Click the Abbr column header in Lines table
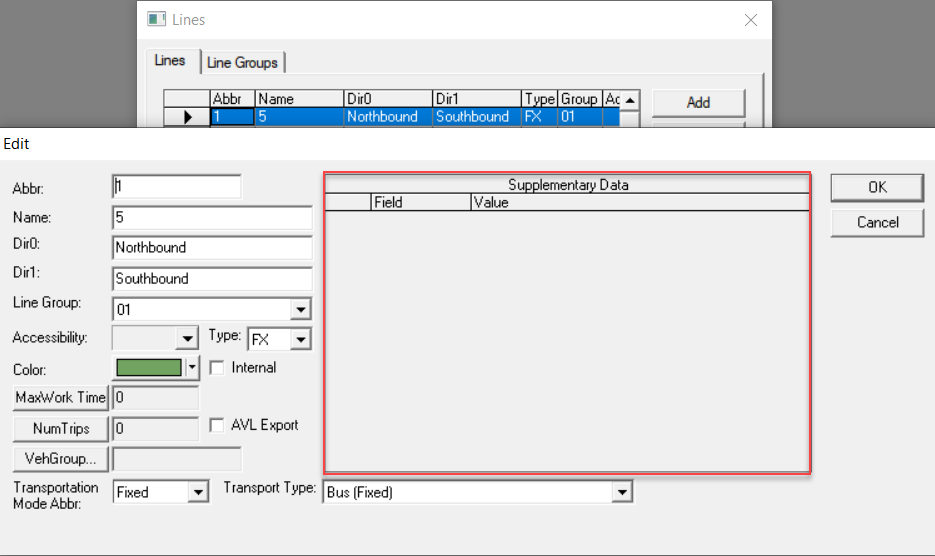 point(233,99)
